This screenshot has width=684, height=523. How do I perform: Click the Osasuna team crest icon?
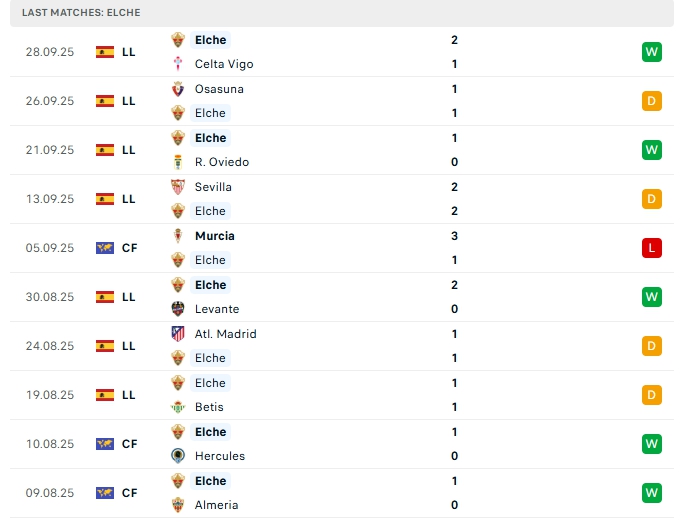click(x=179, y=89)
